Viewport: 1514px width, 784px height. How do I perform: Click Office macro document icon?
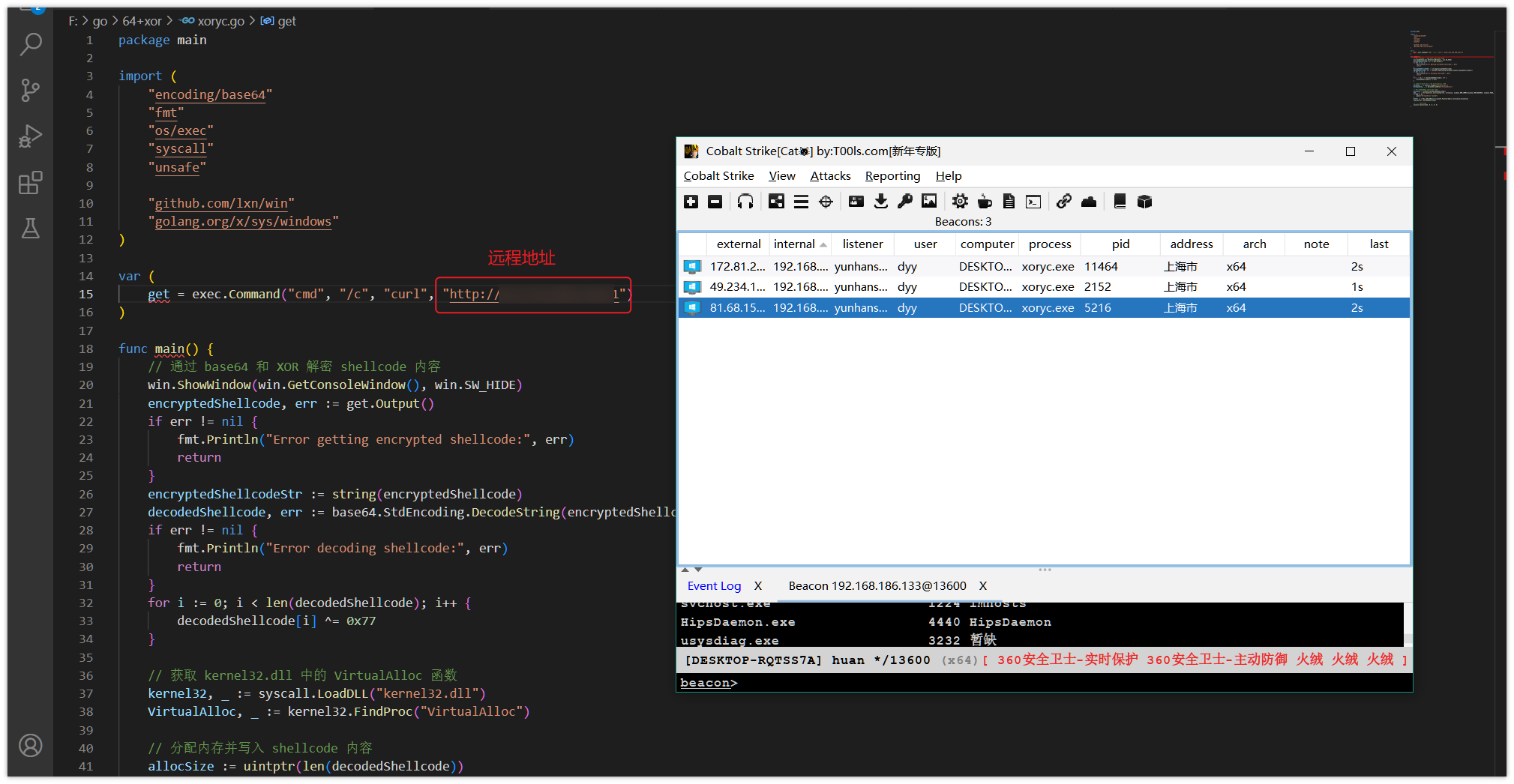[1009, 202]
